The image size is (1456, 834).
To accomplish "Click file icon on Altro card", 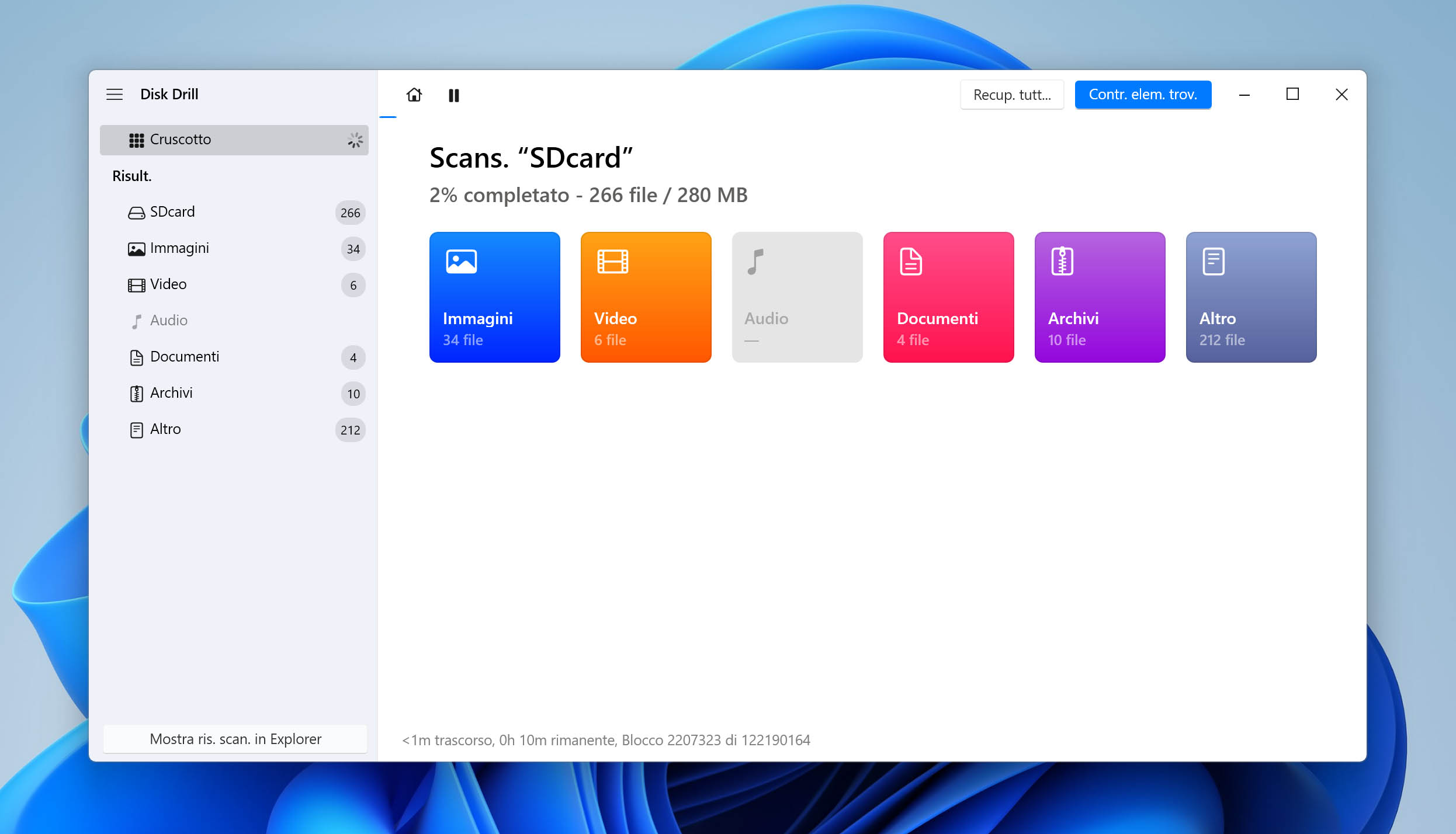I will tap(1214, 261).
